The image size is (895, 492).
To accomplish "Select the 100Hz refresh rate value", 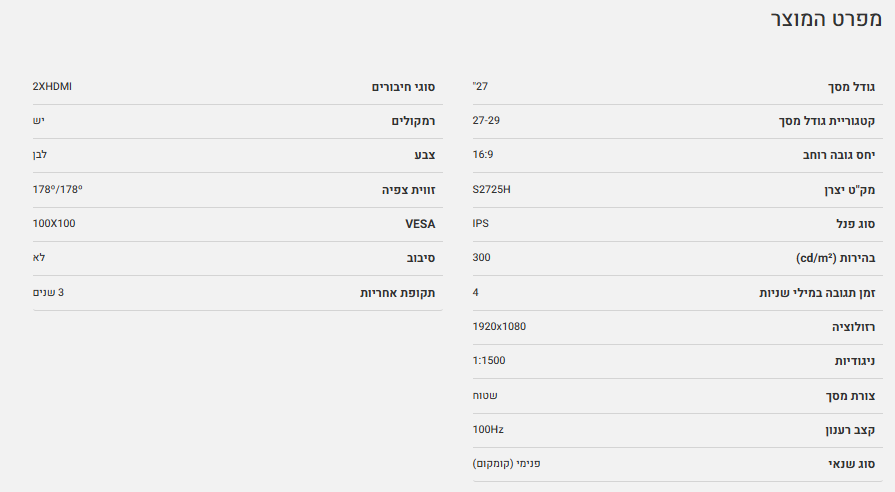I will [x=488, y=429].
